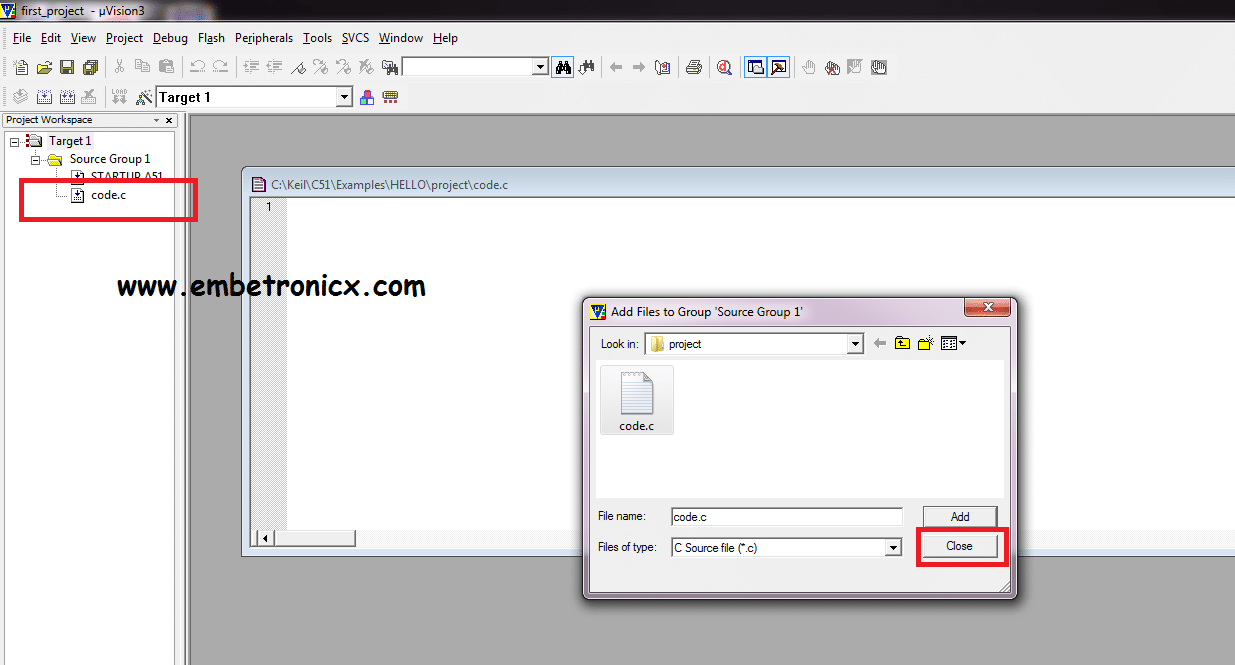Click the dialog Back arrow icon
1235x665 pixels.
coord(880,343)
